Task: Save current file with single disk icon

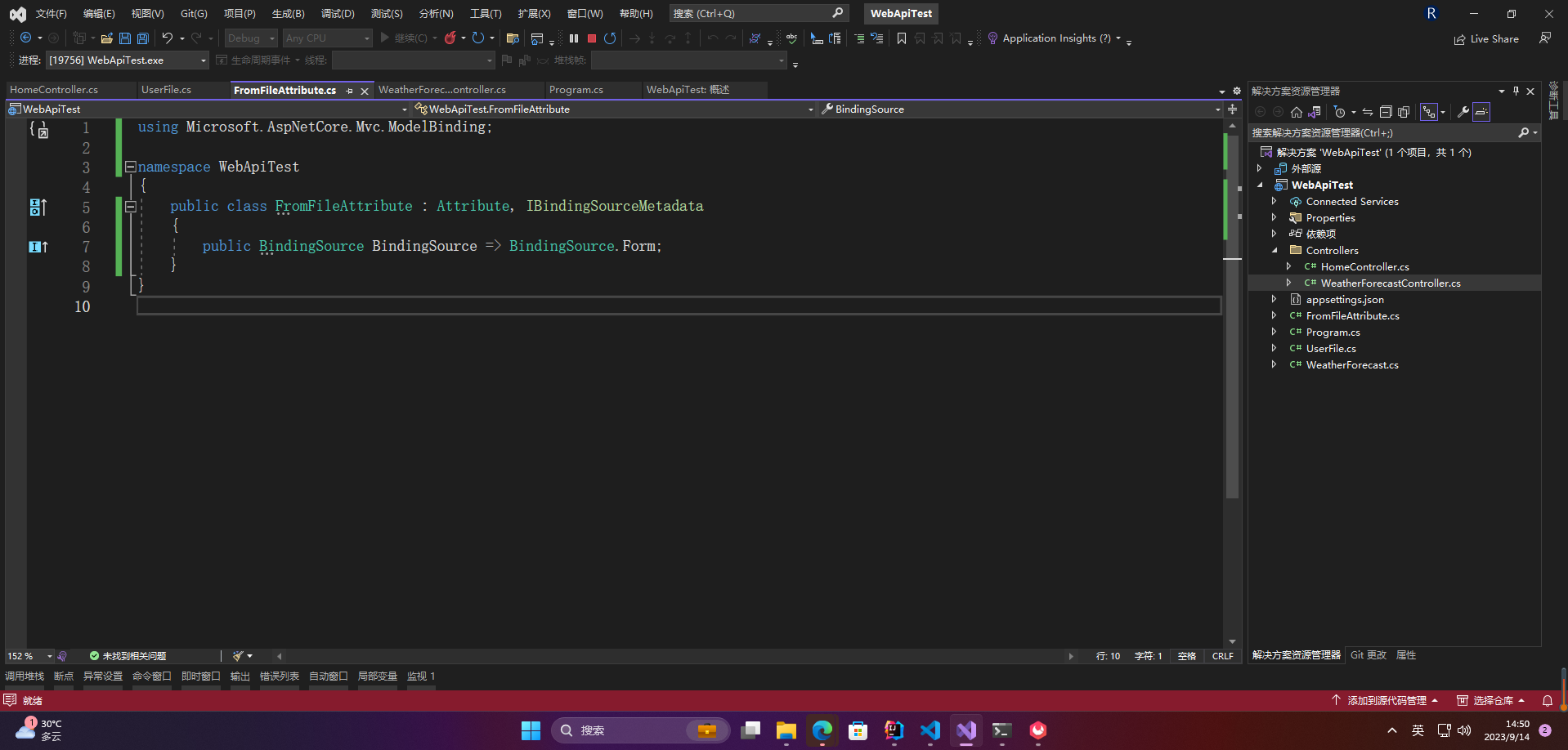Action: (x=125, y=38)
